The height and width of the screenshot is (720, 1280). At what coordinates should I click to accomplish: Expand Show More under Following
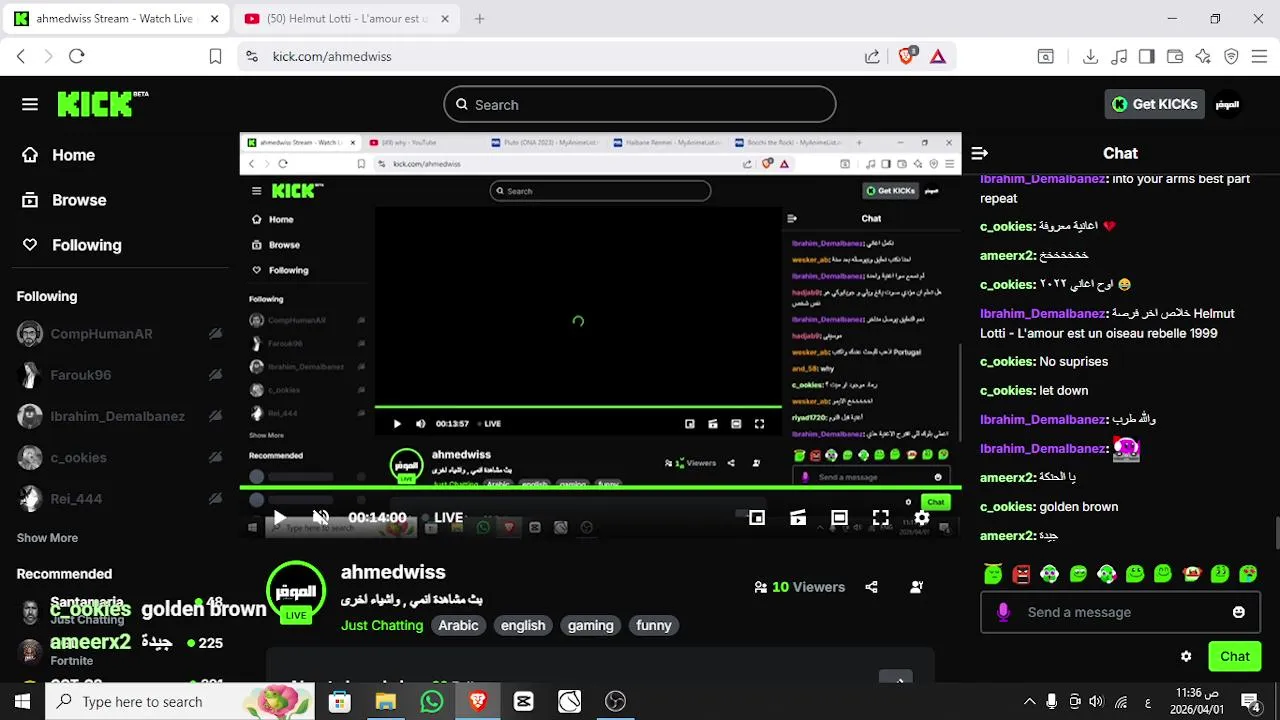[x=47, y=538]
